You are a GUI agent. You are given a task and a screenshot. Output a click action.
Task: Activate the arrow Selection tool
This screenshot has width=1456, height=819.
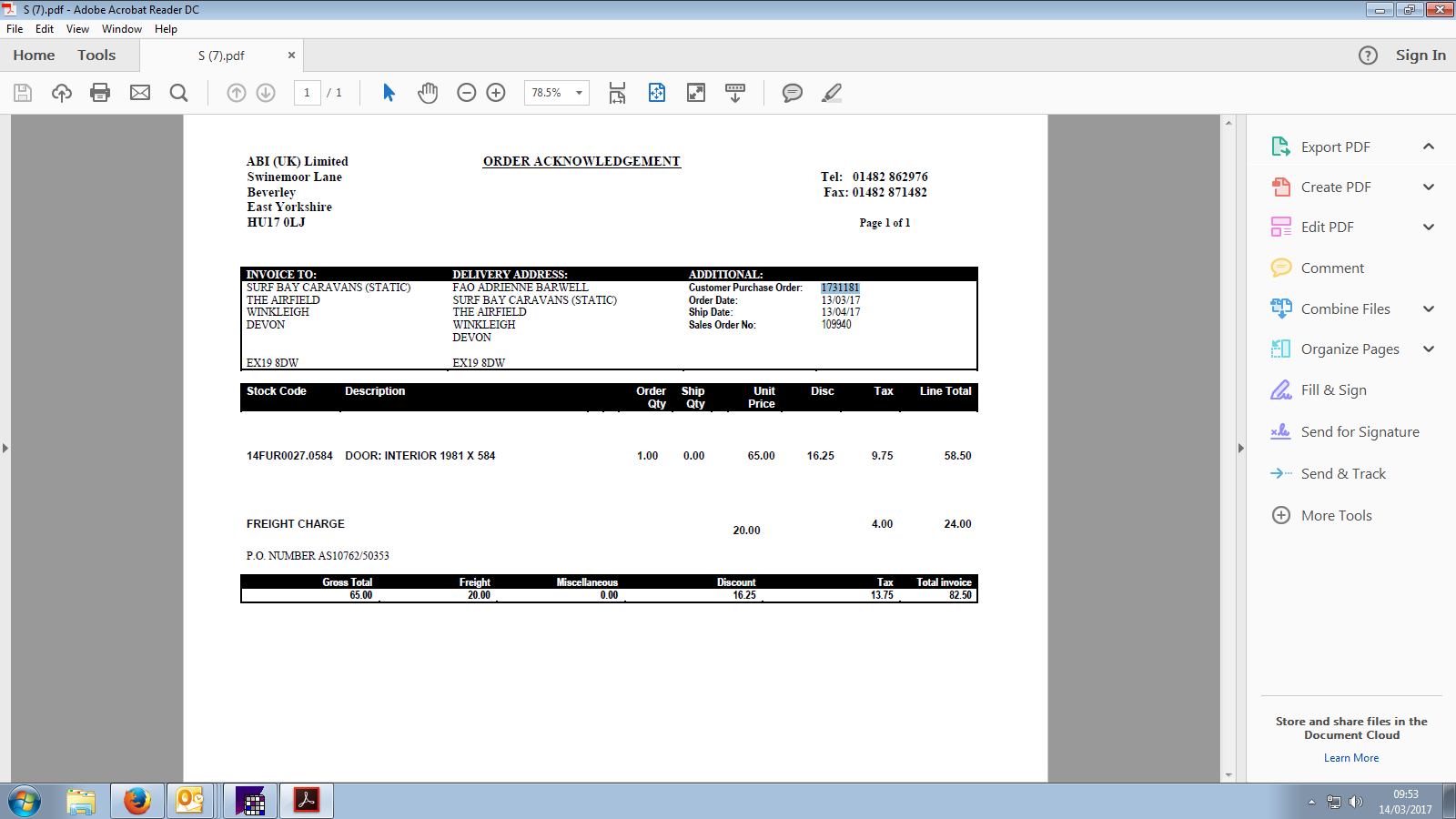[x=389, y=93]
